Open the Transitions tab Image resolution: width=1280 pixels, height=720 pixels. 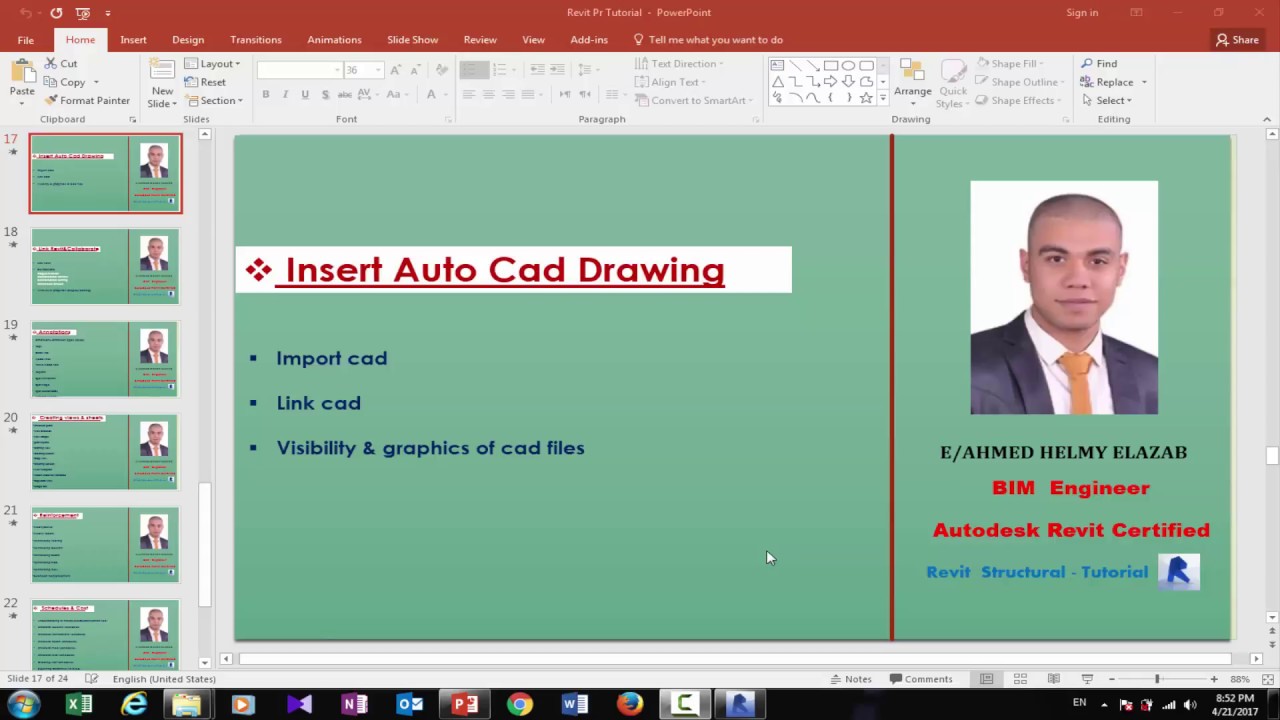coord(256,40)
